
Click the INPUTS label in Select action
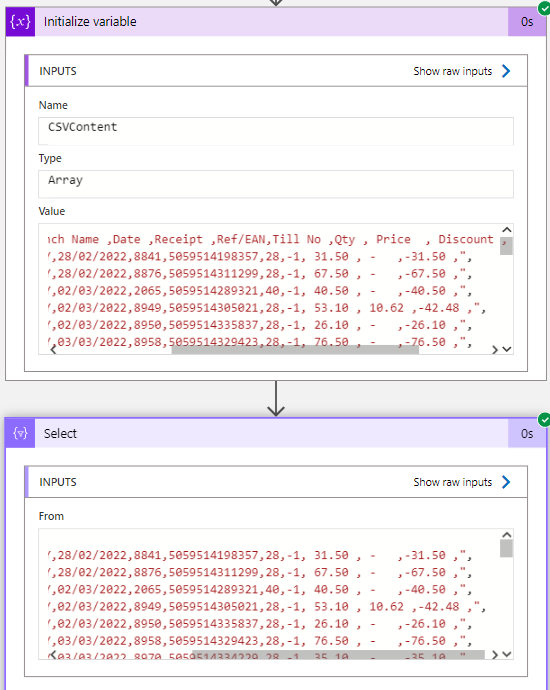pyautogui.click(x=58, y=482)
